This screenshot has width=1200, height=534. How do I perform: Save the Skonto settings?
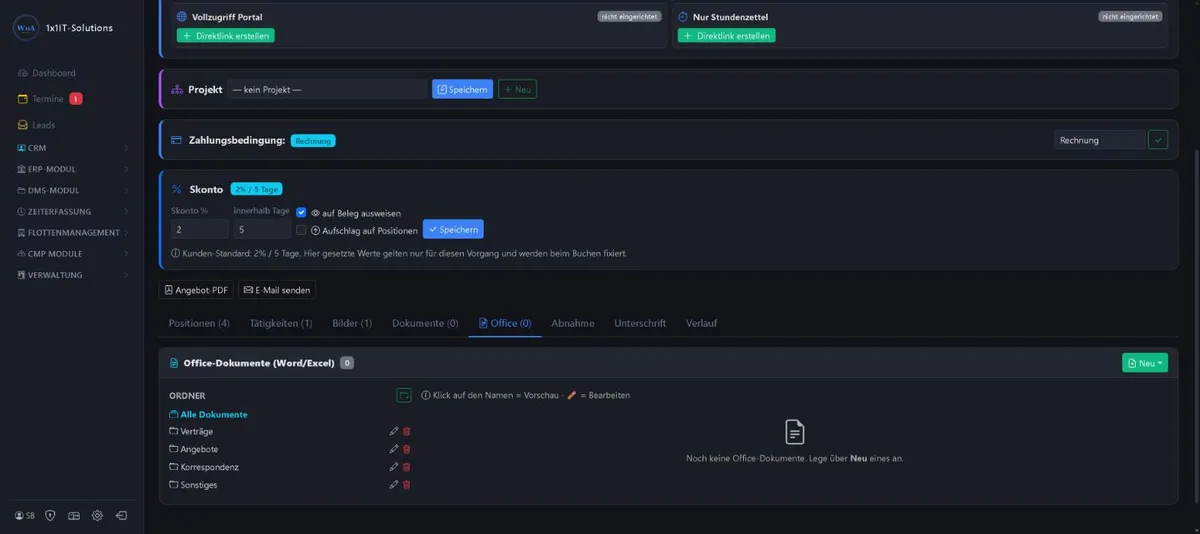click(x=453, y=229)
